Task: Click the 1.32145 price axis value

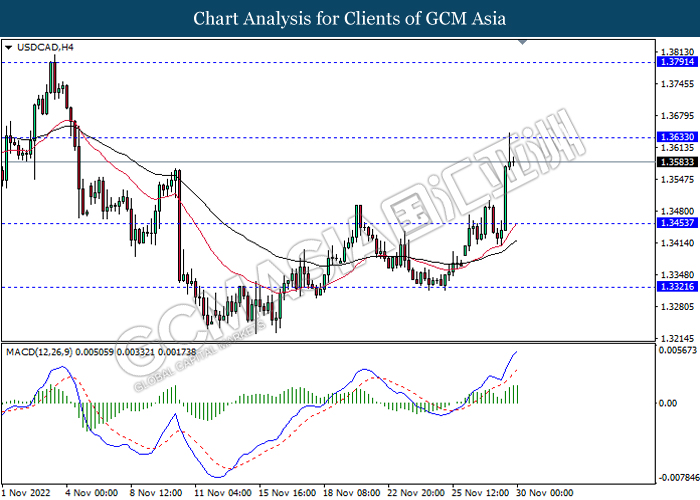Action: click(x=678, y=338)
